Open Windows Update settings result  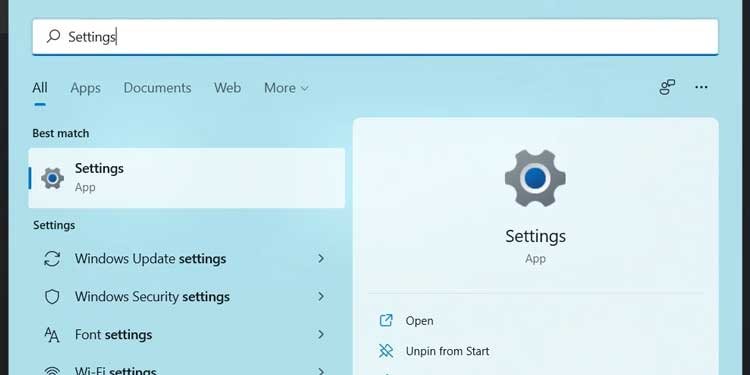187,259
